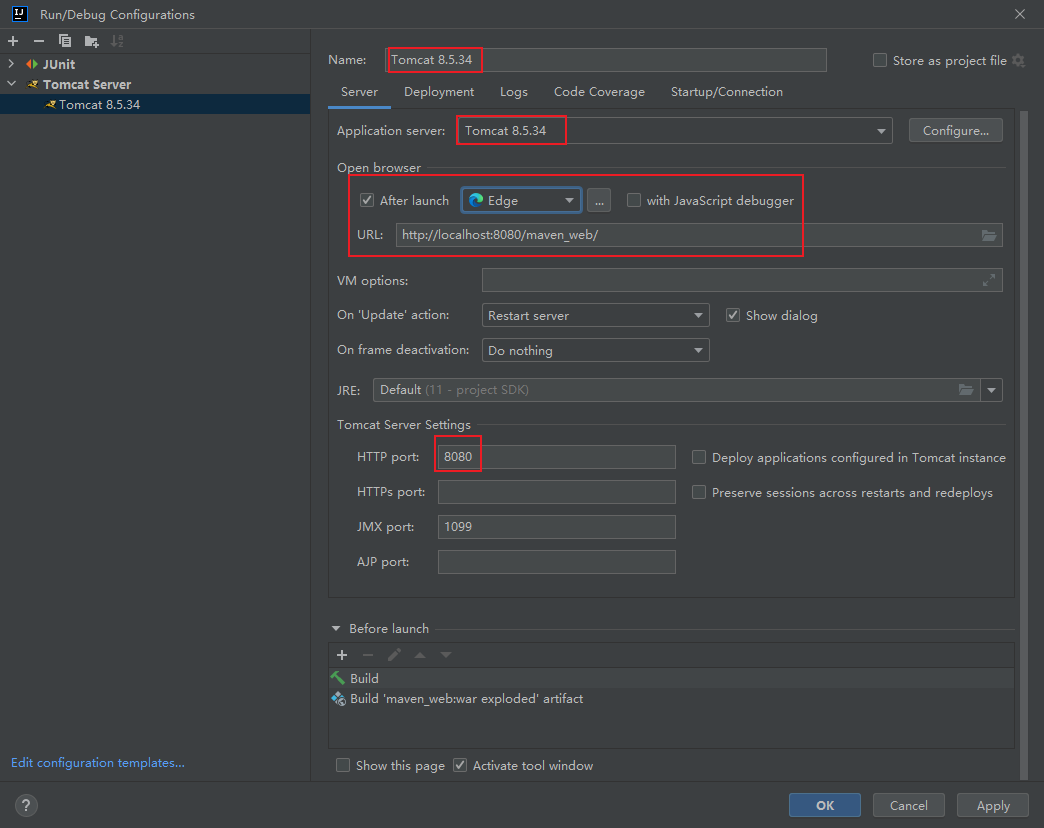The width and height of the screenshot is (1044, 828).
Task: Click the Add New Configuration plus icon
Action: [13, 41]
